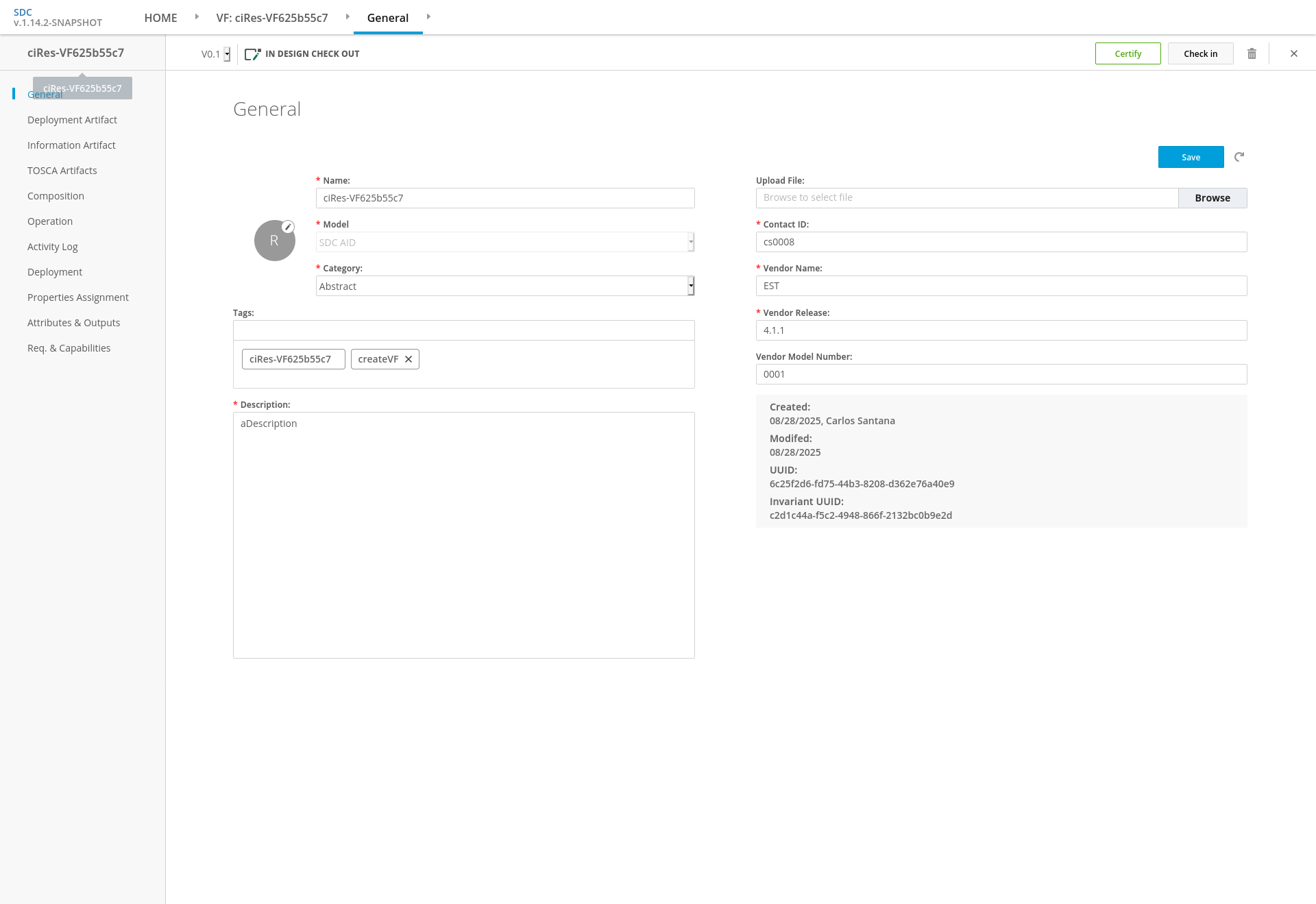
Task: Click into the Vendor Release field
Action: [x=1001, y=330]
